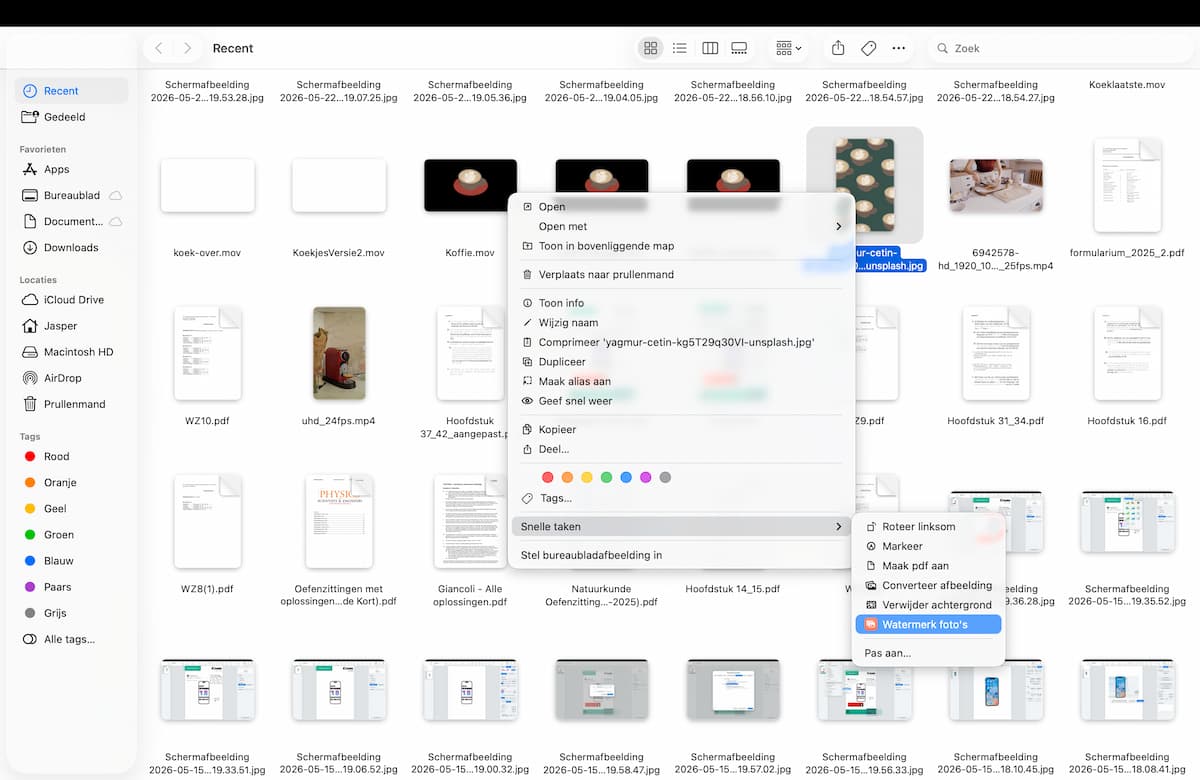The width and height of the screenshot is (1200, 780).
Task: Choose Roteer linksom quick action
Action: point(929,527)
